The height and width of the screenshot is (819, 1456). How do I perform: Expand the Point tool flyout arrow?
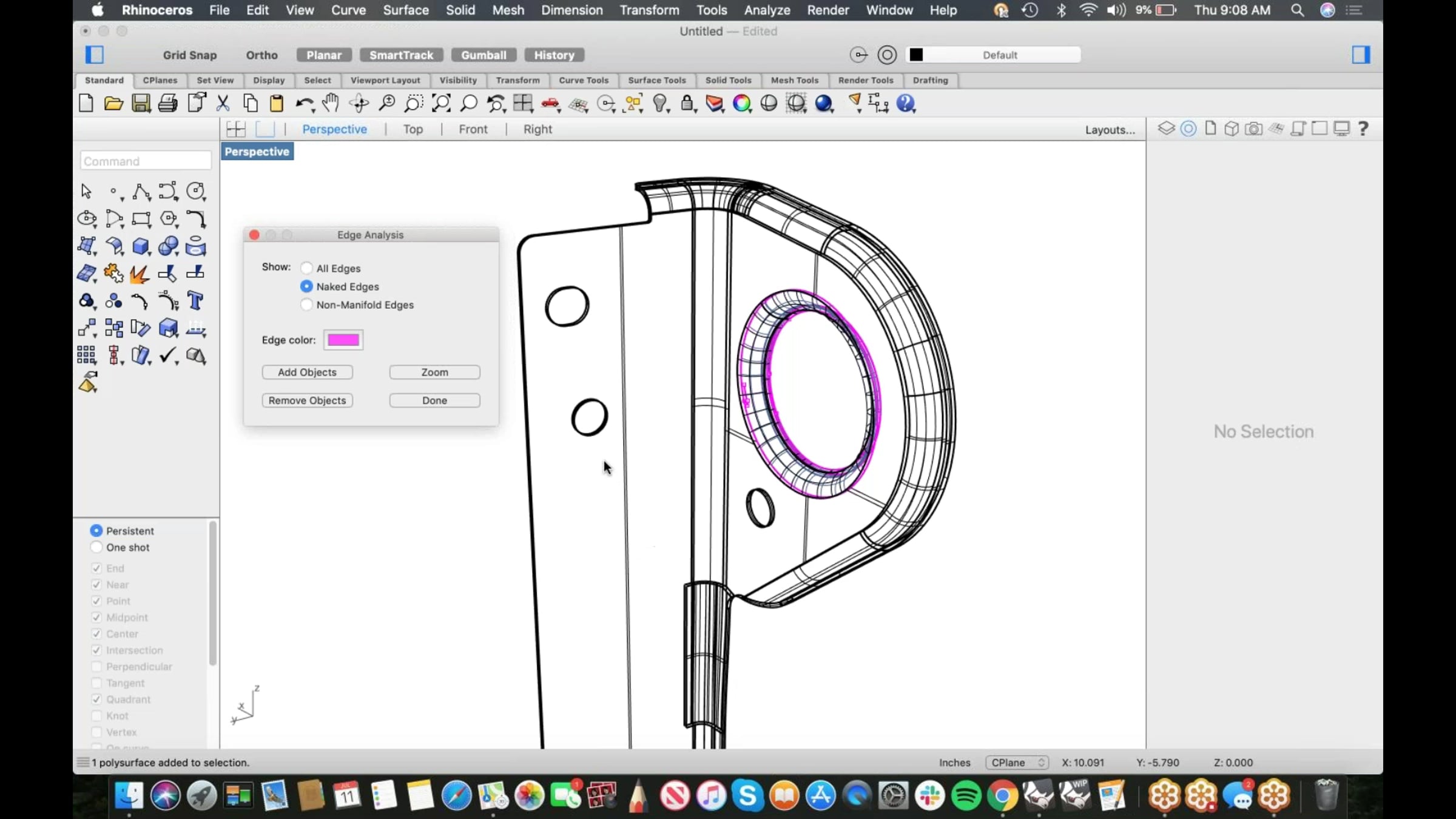point(123,199)
